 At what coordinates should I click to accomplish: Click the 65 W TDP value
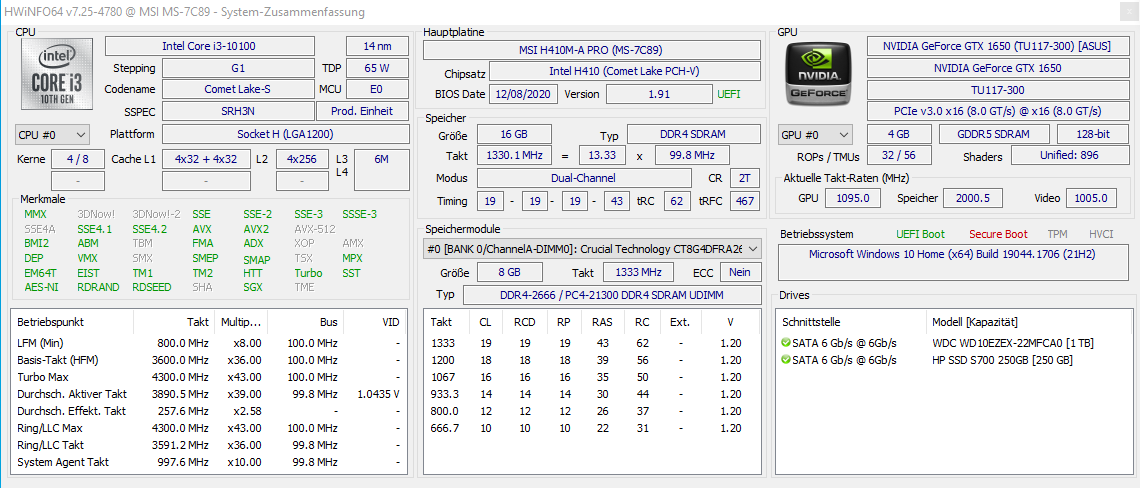click(377, 68)
